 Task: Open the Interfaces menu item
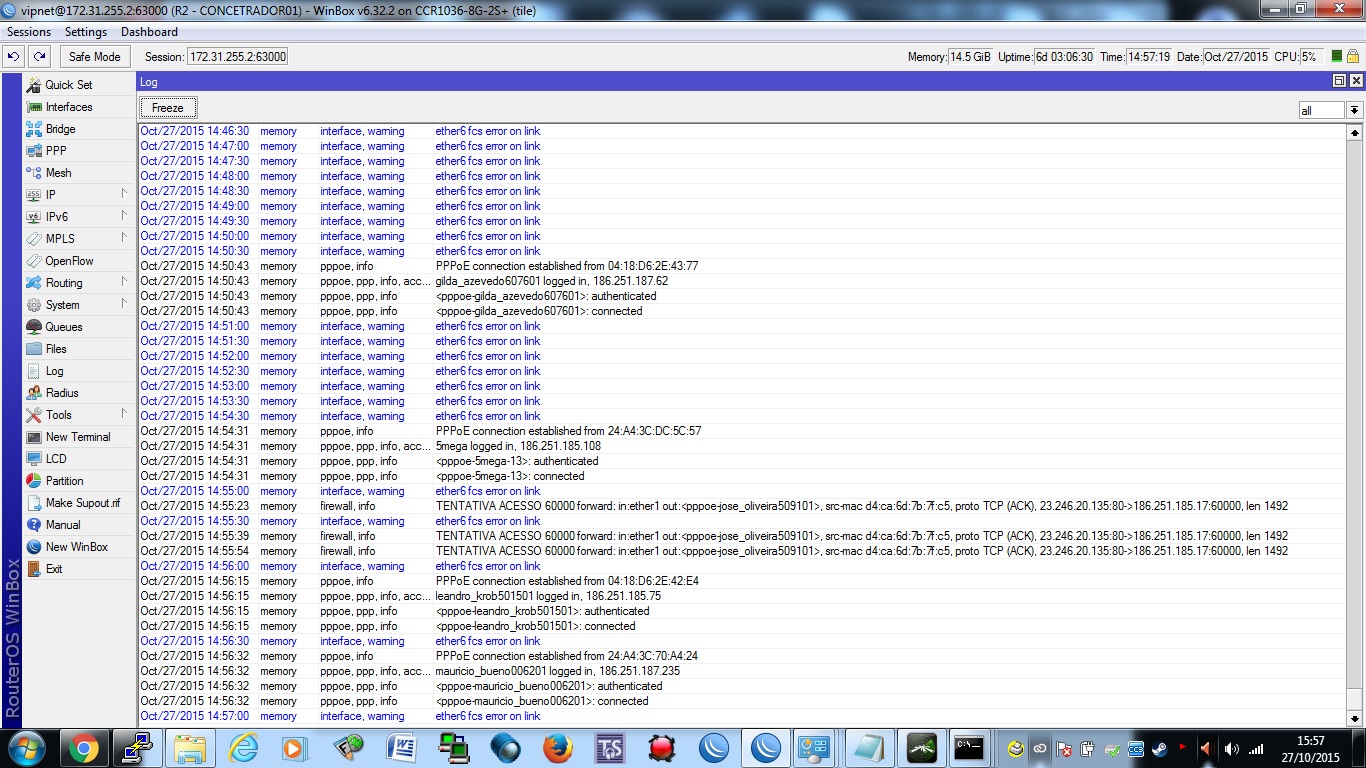click(68, 107)
